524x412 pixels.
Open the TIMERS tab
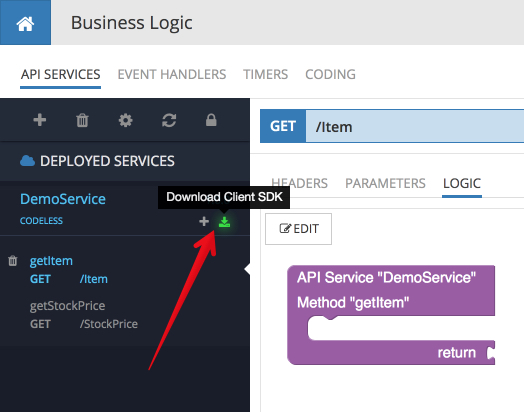(x=265, y=74)
